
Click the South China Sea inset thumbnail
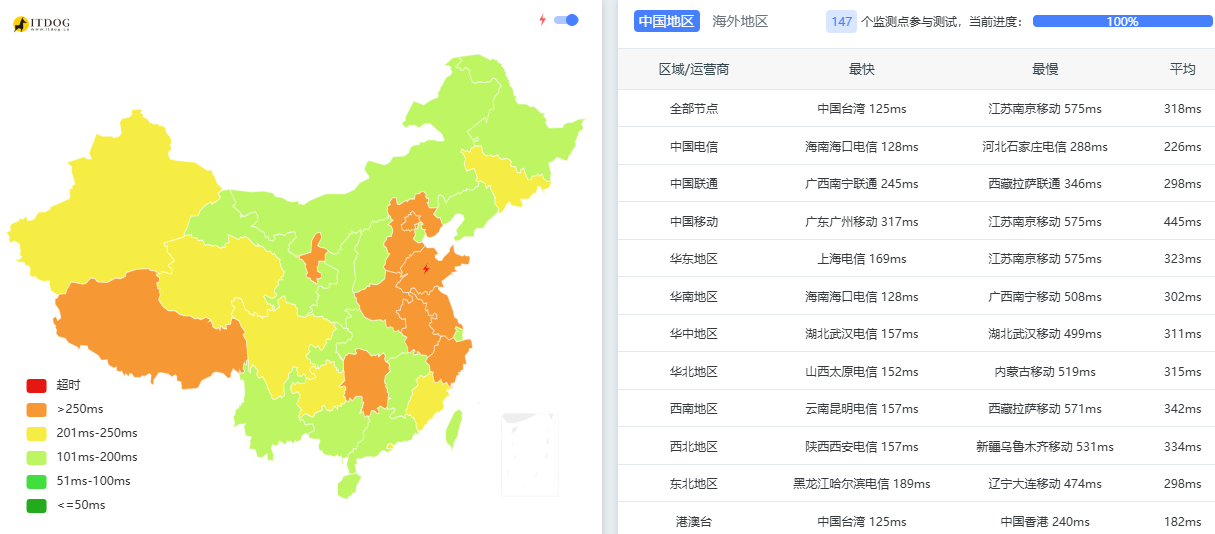point(529,455)
